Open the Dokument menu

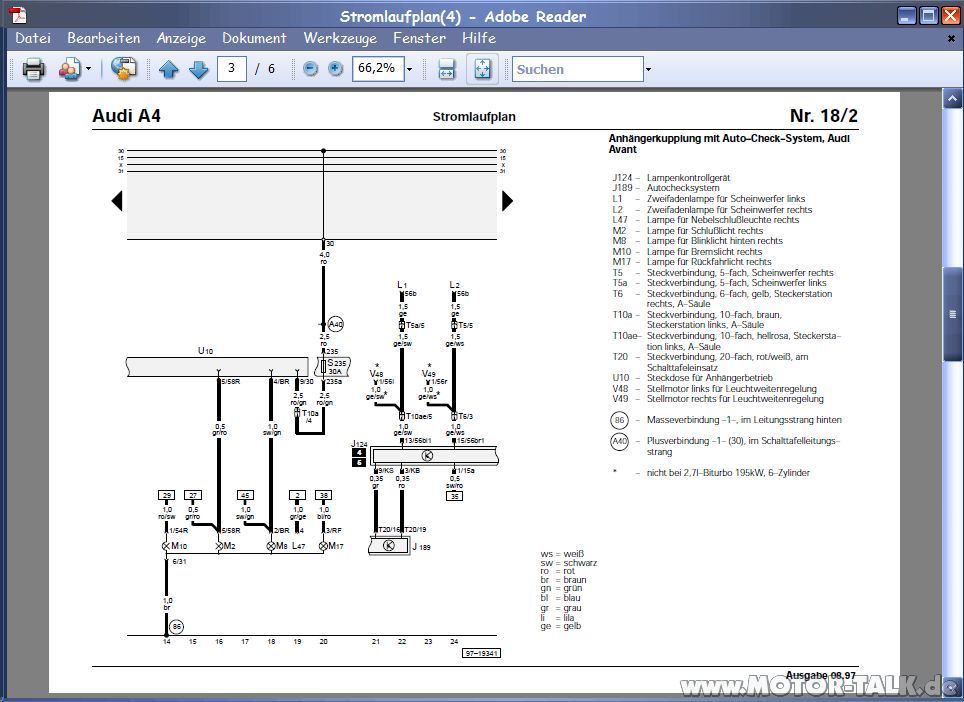click(x=255, y=38)
